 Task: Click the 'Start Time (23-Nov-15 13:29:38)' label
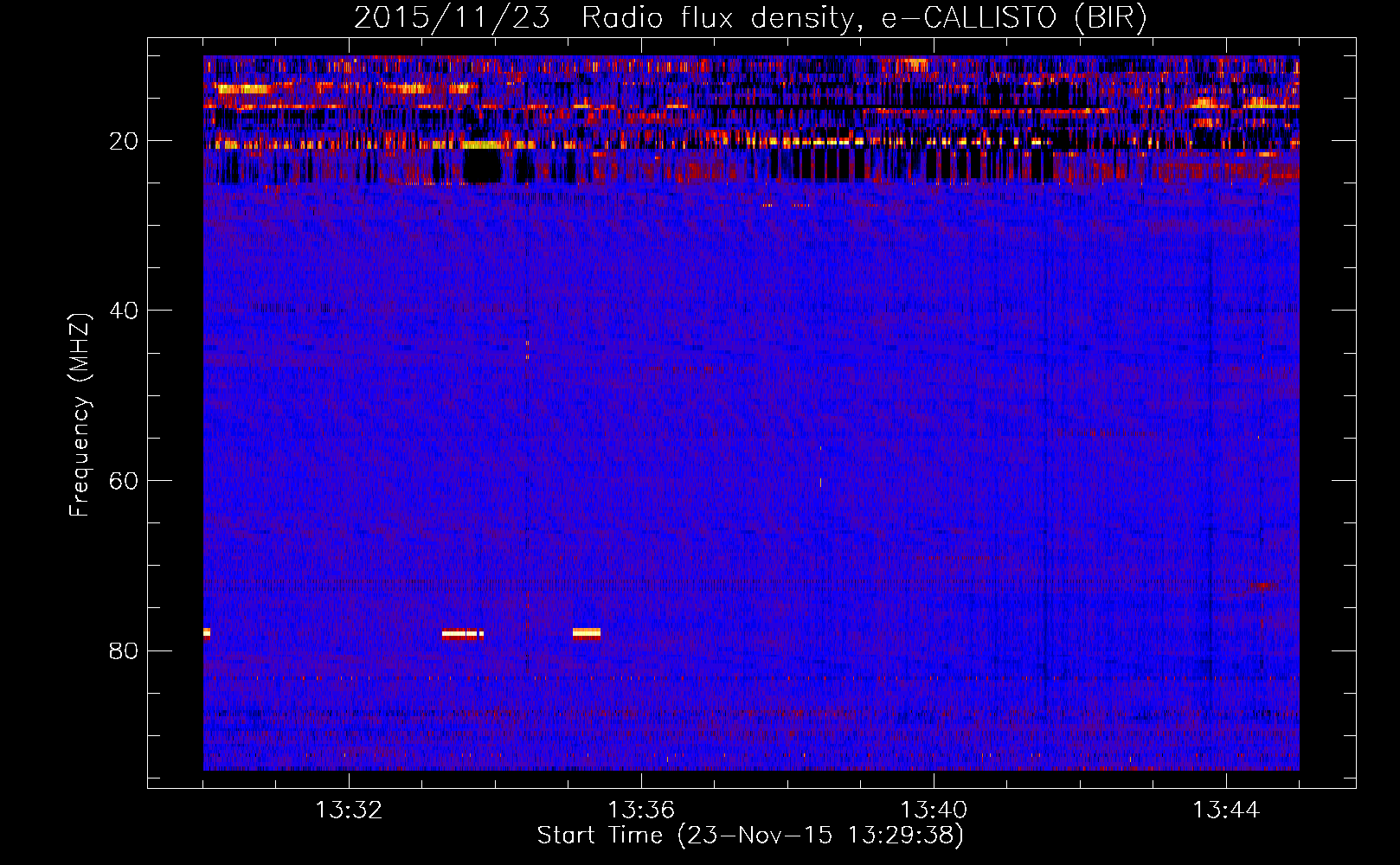(750, 836)
